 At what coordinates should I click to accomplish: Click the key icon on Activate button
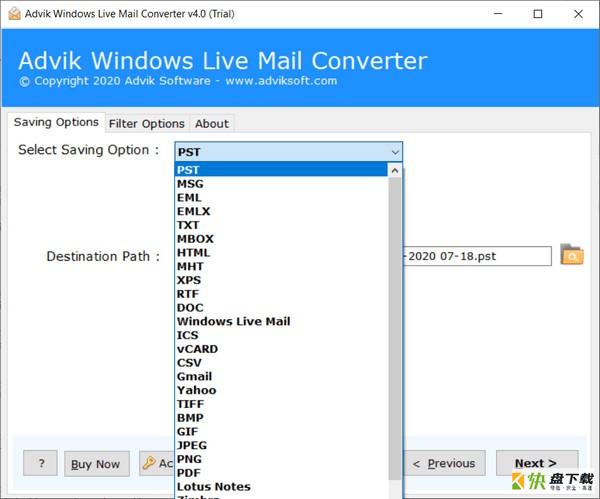click(149, 463)
